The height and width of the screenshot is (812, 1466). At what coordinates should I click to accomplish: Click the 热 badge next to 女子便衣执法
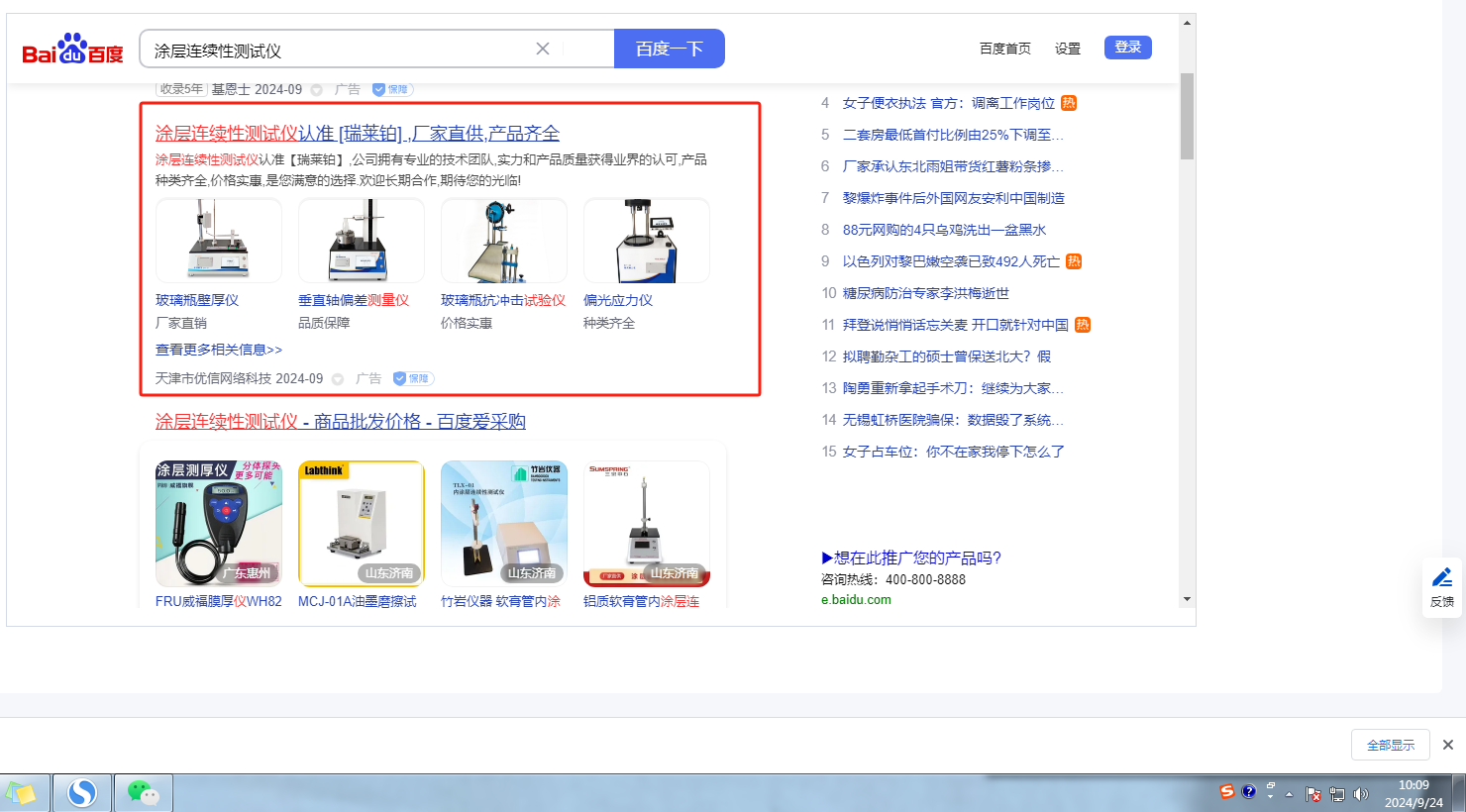(x=1069, y=103)
